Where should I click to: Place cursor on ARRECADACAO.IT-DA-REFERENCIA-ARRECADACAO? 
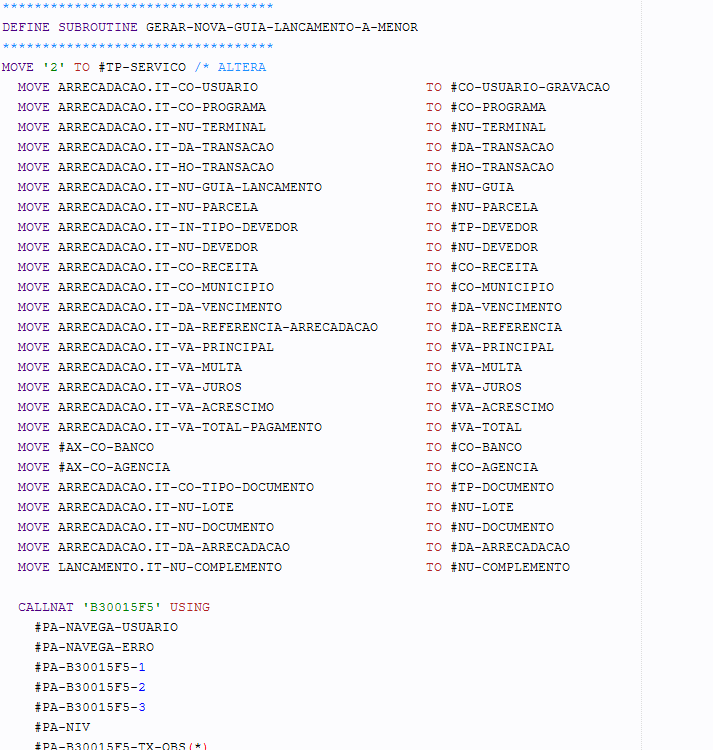217,327
